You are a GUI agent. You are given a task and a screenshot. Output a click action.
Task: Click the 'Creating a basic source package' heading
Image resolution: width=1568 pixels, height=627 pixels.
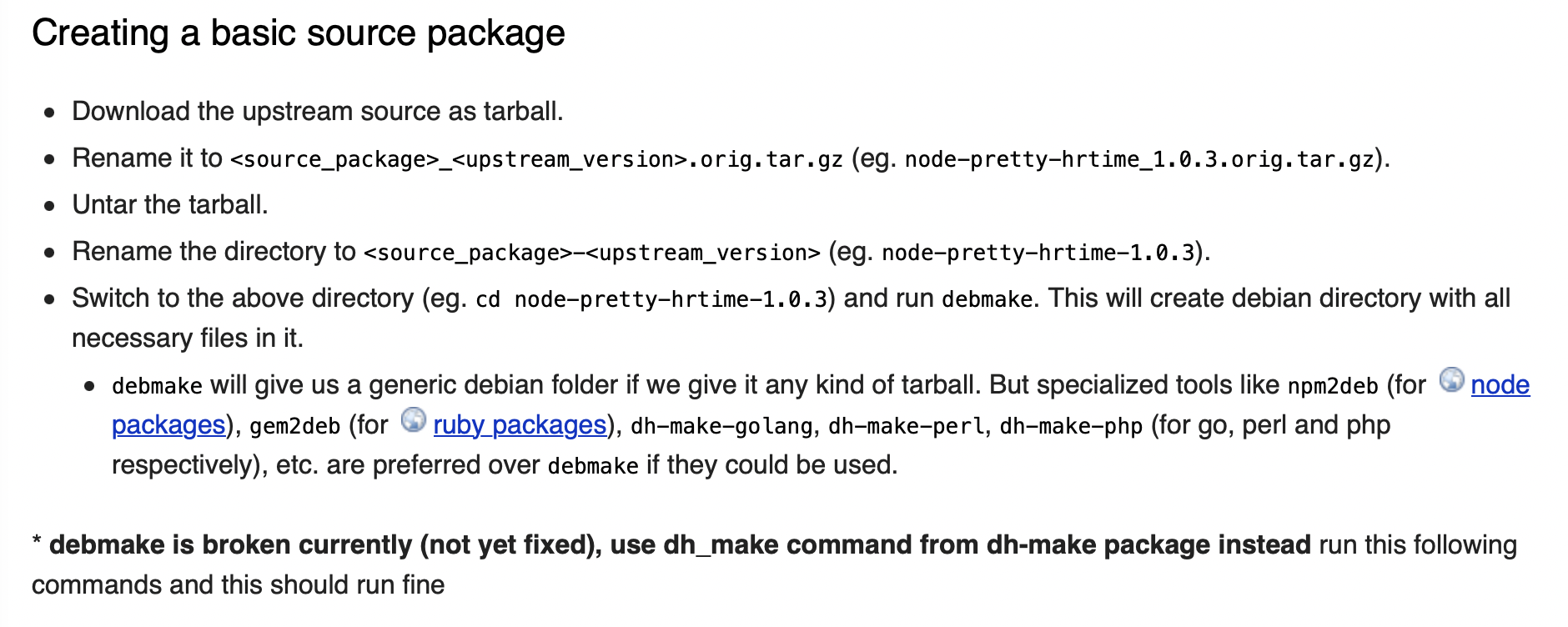tap(299, 34)
